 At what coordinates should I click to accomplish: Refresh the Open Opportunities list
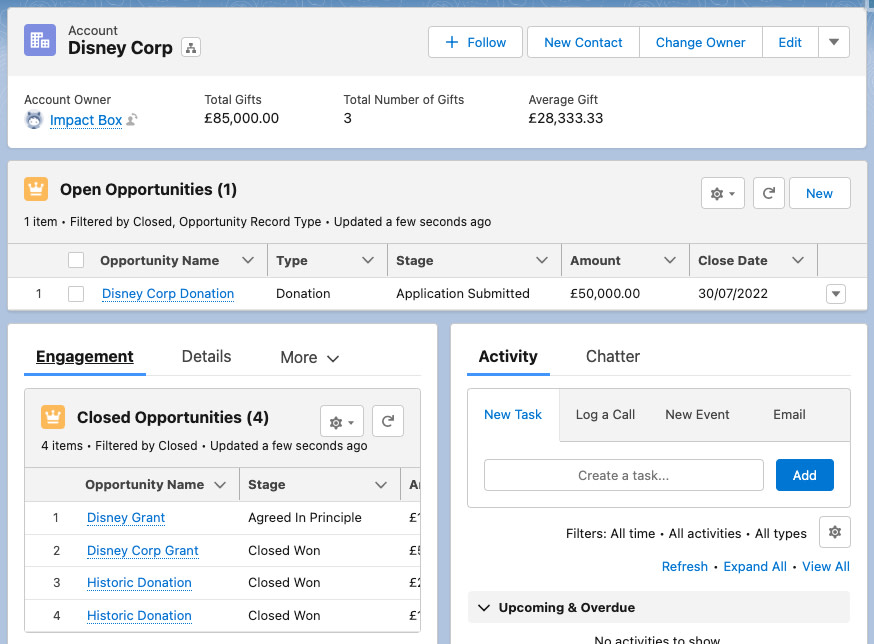[769, 193]
